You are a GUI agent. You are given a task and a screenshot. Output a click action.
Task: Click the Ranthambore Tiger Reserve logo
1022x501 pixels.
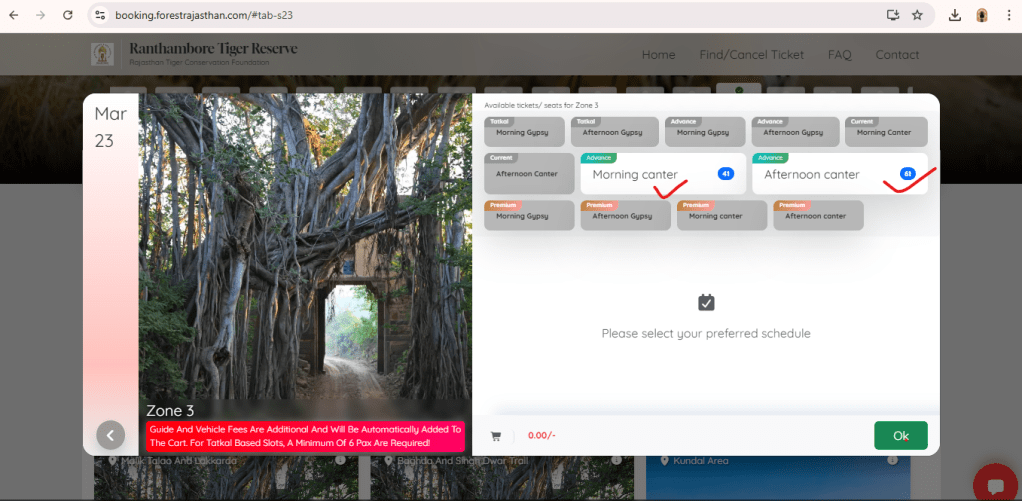point(103,54)
